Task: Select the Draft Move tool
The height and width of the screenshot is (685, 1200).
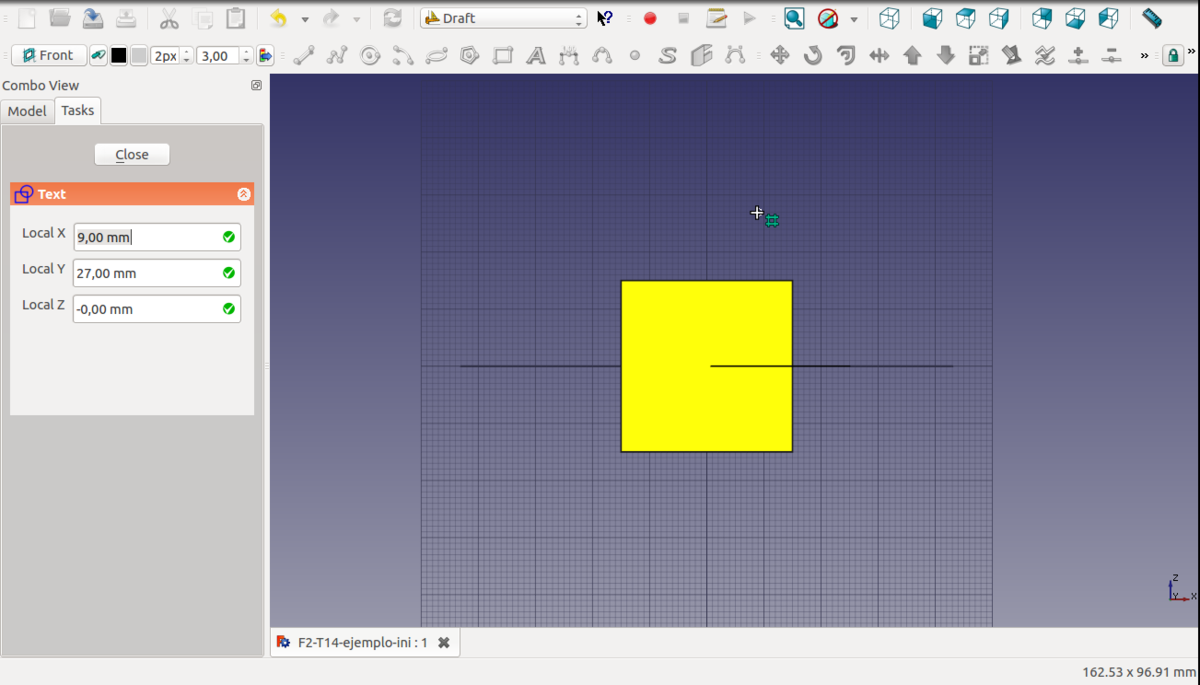Action: click(780, 56)
